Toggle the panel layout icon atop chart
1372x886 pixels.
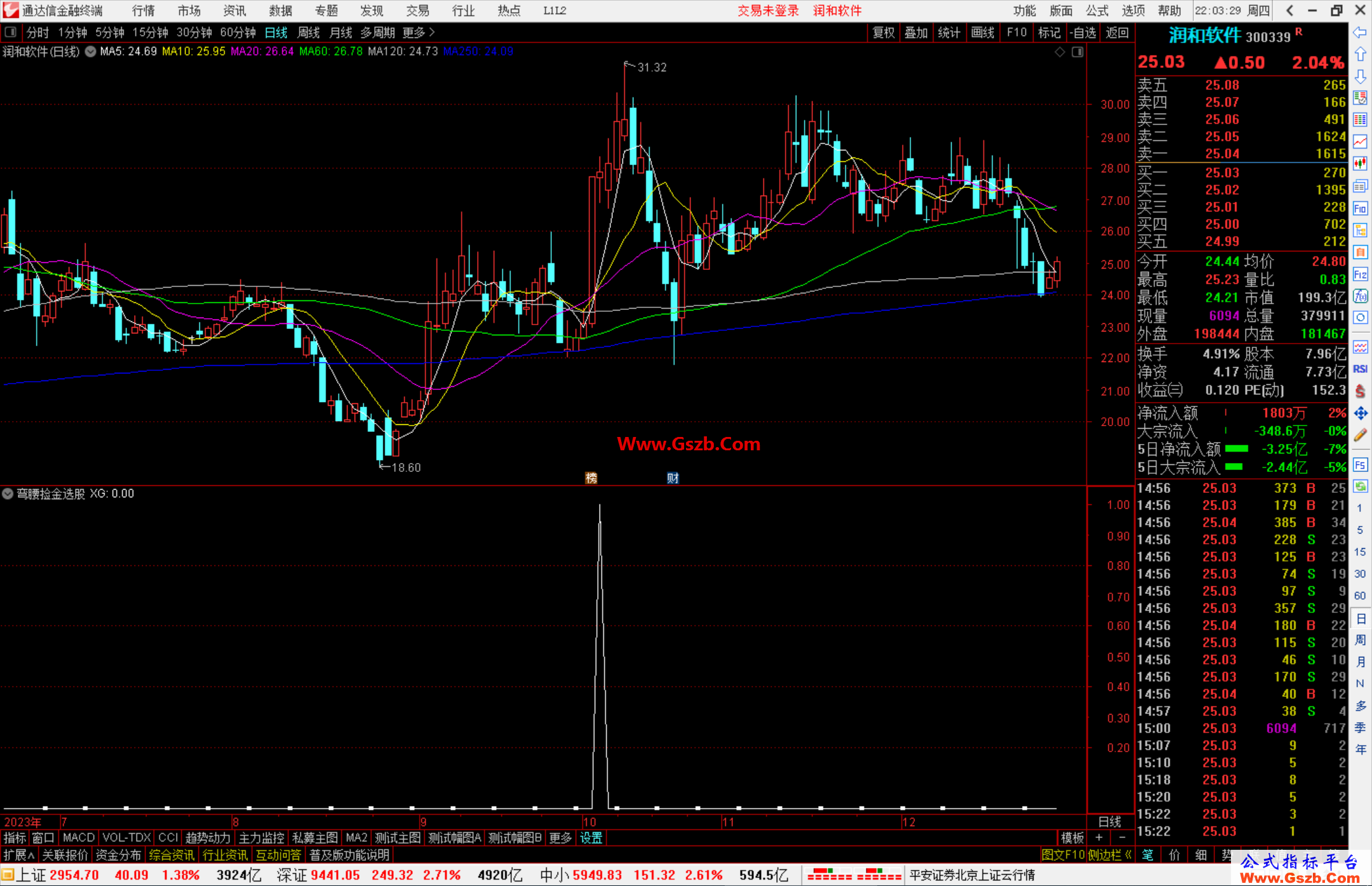tap(1077, 51)
